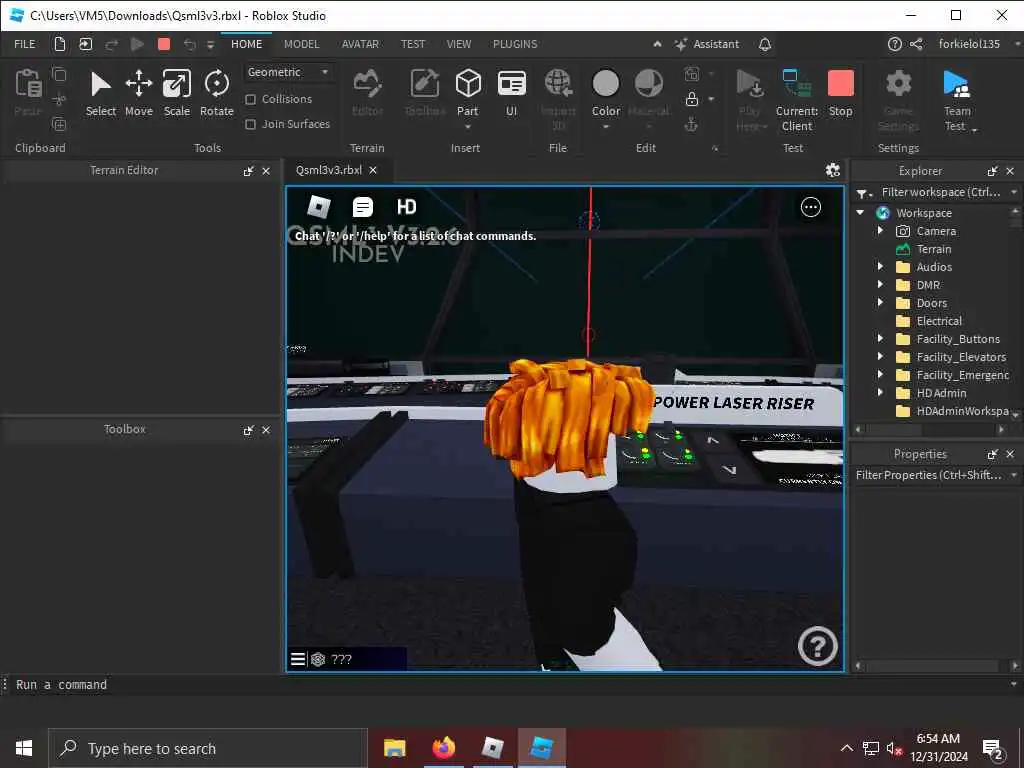Click the username forkielol135
Image resolution: width=1024 pixels, height=768 pixels.
[969, 44]
